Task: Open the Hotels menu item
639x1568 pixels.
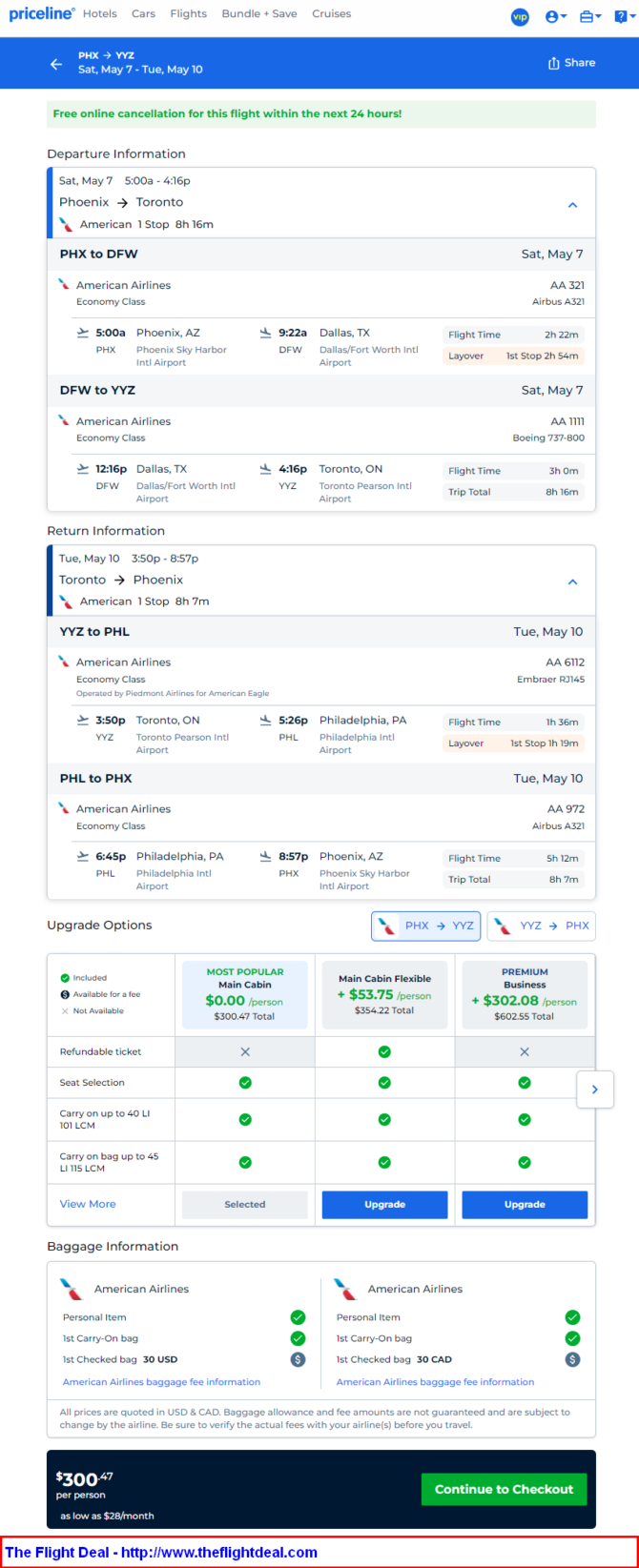Action: pos(99,13)
